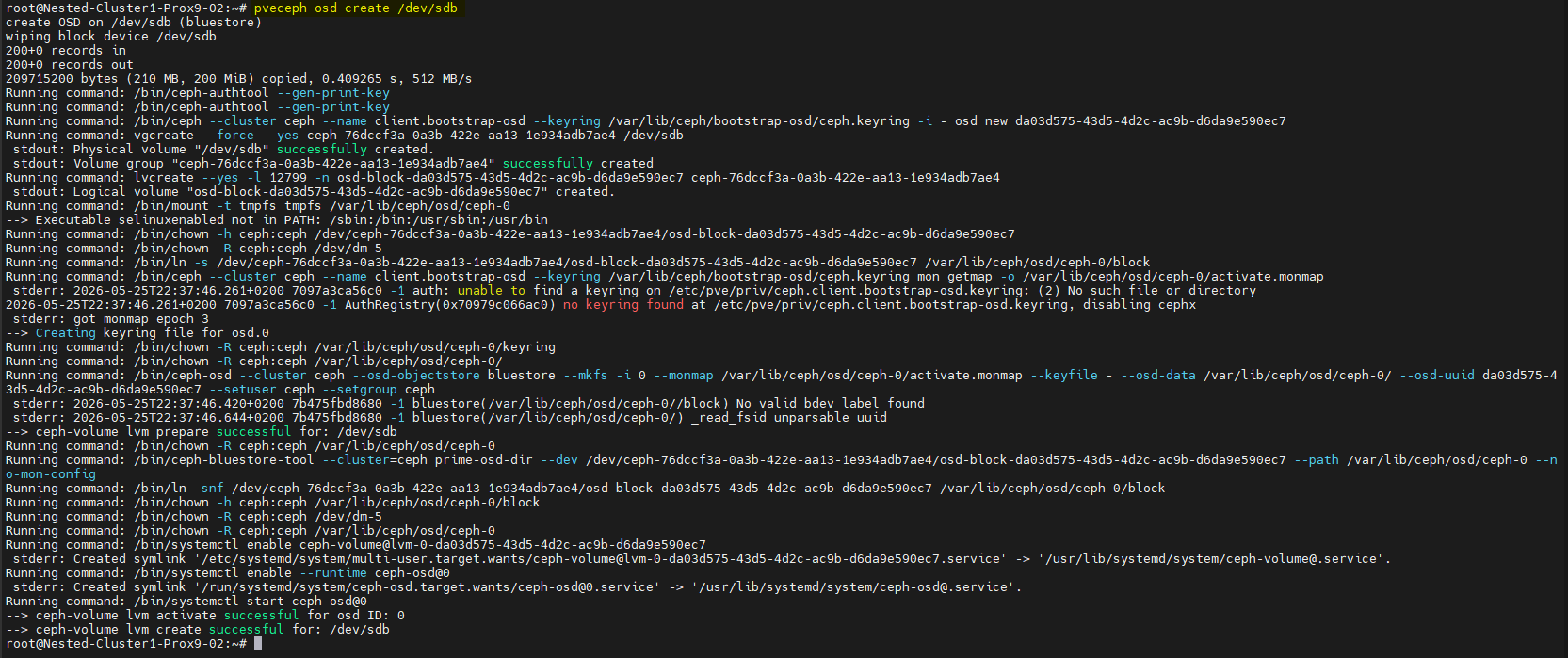This screenshot has height=658, width=1568.
Task: Click the 'systemctl enable ceph-volume@lvm-0' line
Action: point(356,544)
